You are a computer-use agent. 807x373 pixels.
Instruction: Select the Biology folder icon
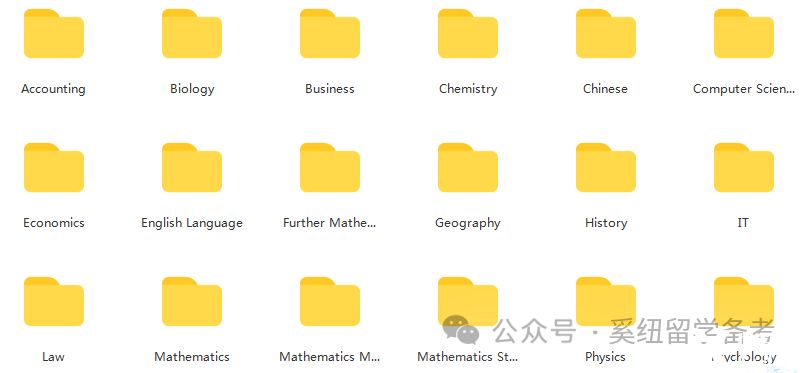pos(192,33)
